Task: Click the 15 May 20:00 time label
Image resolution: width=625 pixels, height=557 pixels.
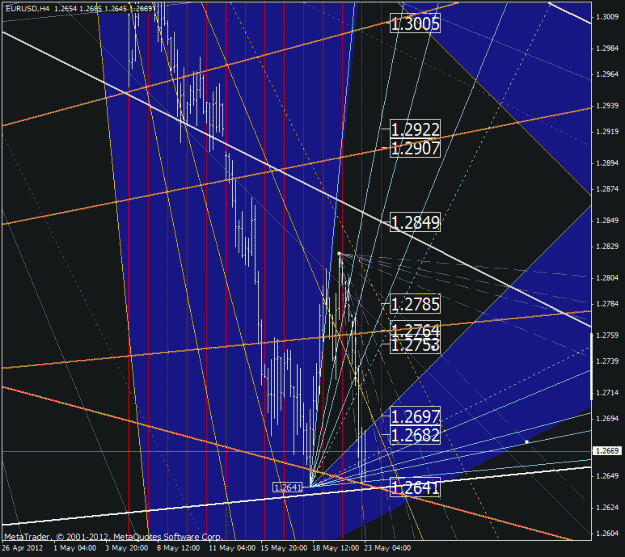Action: [284, 548]
